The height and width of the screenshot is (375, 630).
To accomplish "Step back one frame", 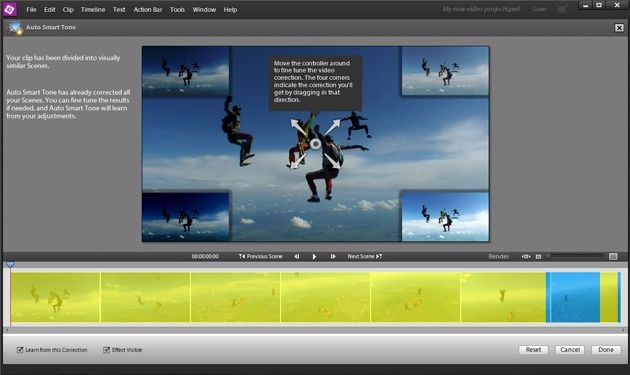I will pos(297,256).
